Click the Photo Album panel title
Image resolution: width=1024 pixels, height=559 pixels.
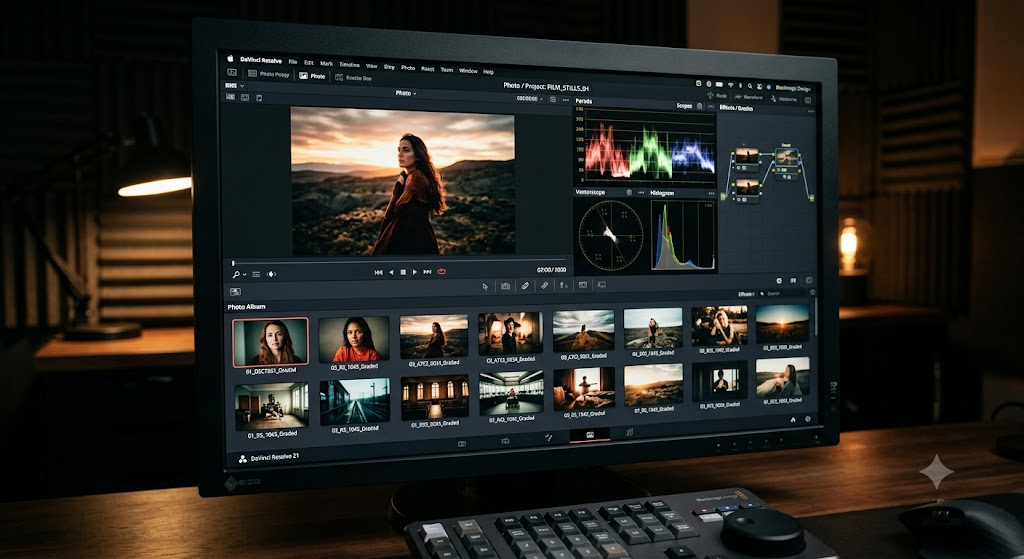point(246,306)
